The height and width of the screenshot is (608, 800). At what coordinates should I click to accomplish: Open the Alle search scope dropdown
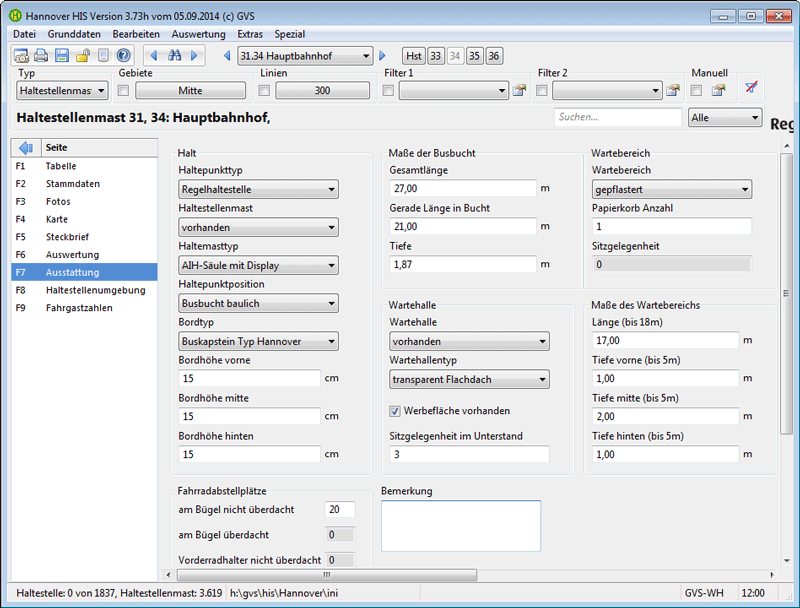click(x=725, y=118)
